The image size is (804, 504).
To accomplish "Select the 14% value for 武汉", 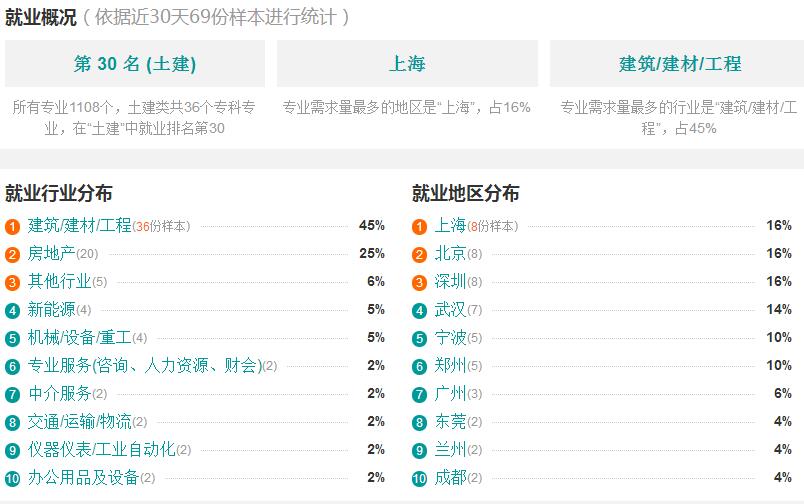I will pos(779,309).
